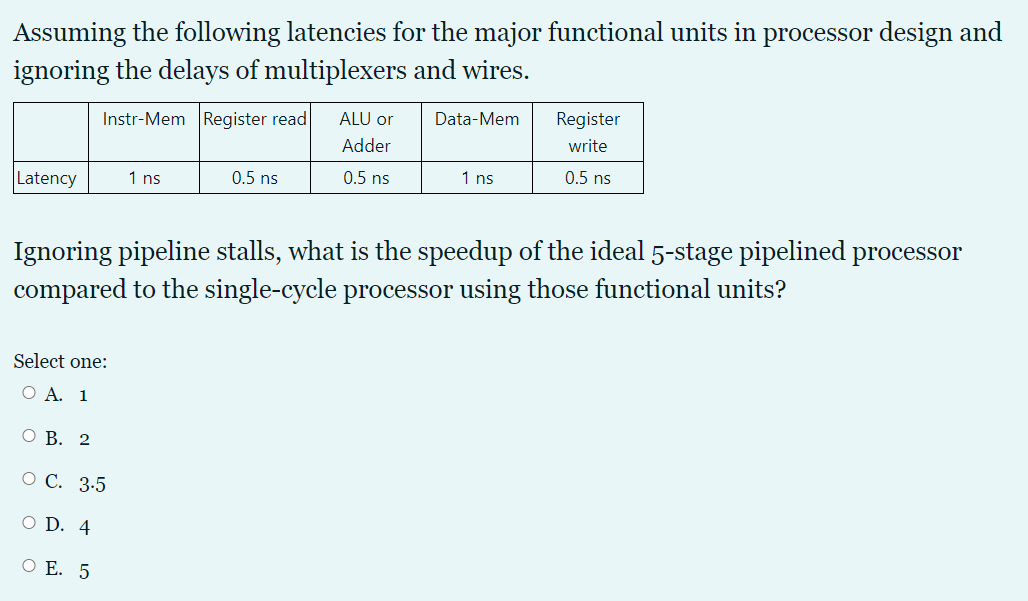Screen dimensions: 1028x601
Task: Click the Instr-Mem column header
Action: (x=143, y=119)
